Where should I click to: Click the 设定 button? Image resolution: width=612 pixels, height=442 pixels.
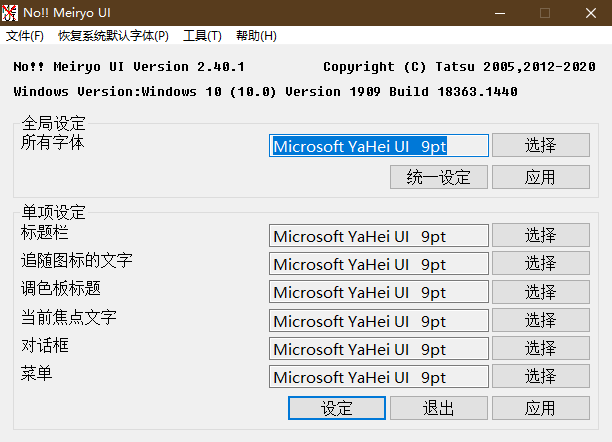[337, 408]
